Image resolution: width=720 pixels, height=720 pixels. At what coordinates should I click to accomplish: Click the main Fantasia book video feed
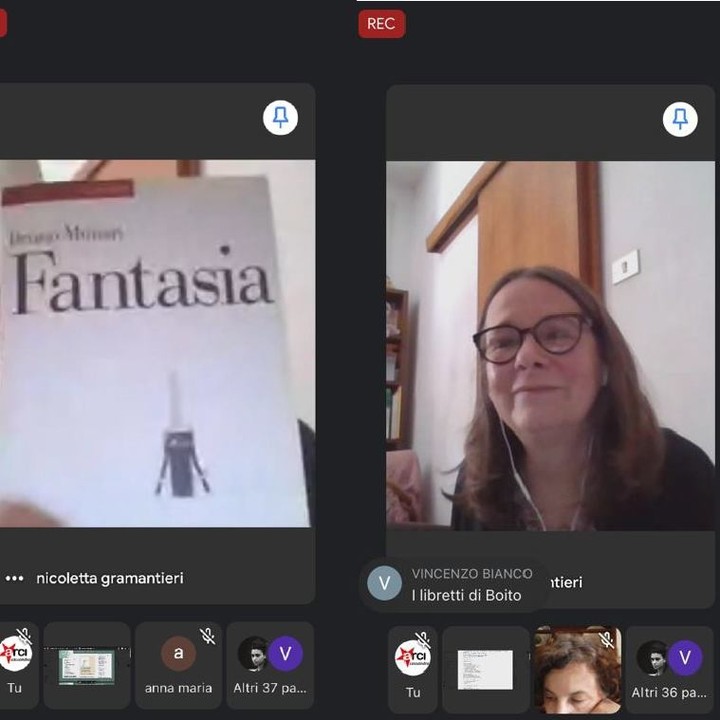pyautogui.click(x=158, y=343)
